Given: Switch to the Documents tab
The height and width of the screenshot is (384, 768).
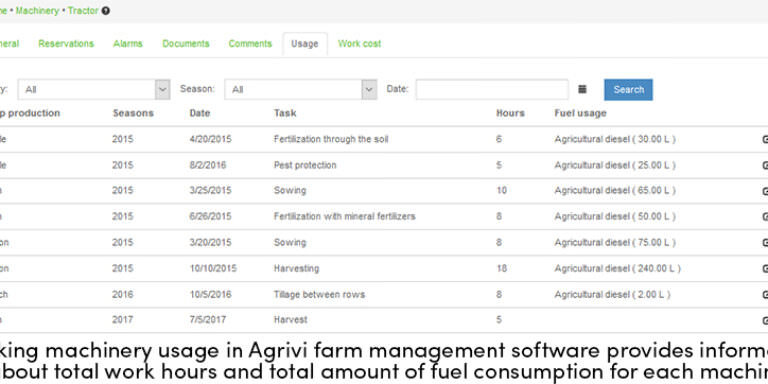Looking at the screenshot, I should [x=186, y=44].
